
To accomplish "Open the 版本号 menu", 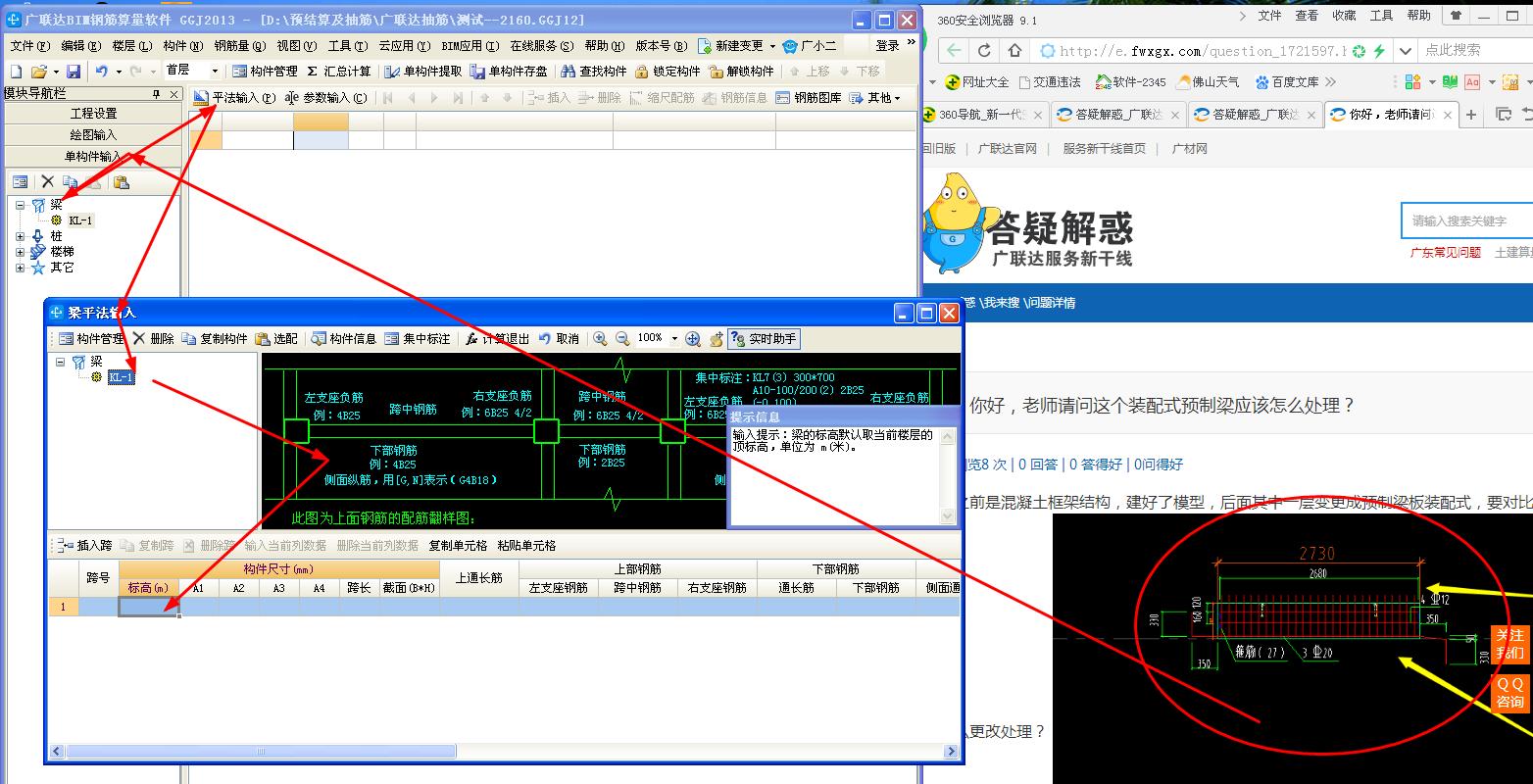I will [x=662, y=46].
